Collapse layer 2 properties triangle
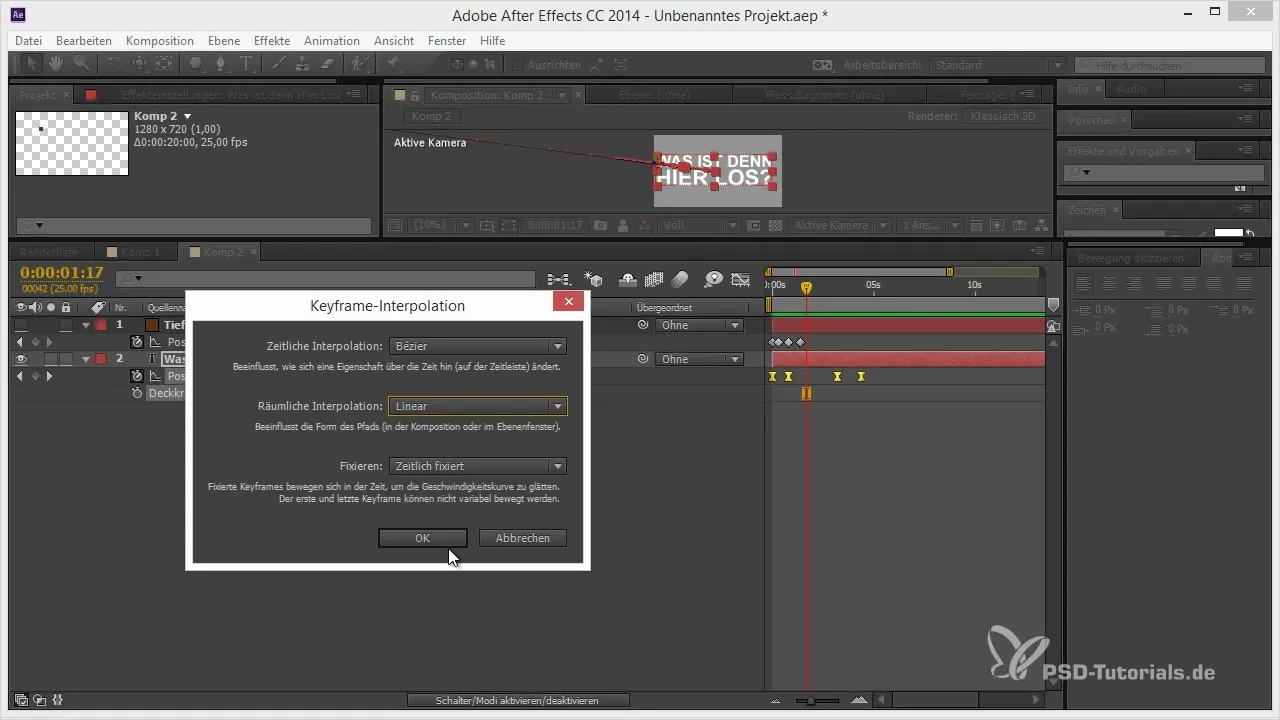This screenshot has height=720, width=1280. click(x=86, y=359)
